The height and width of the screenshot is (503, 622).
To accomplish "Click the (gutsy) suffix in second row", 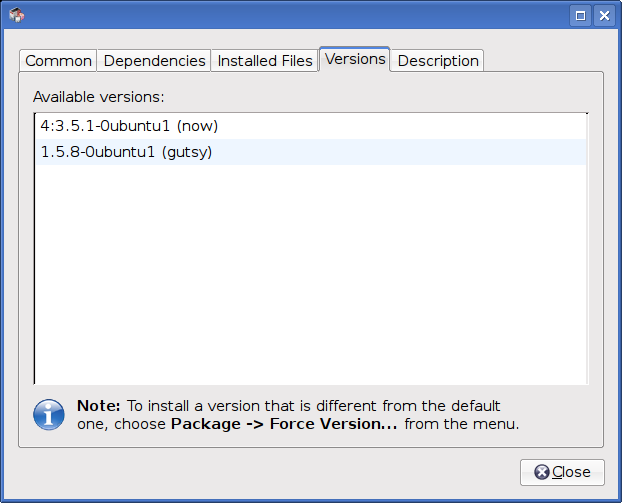I will 187,152.
